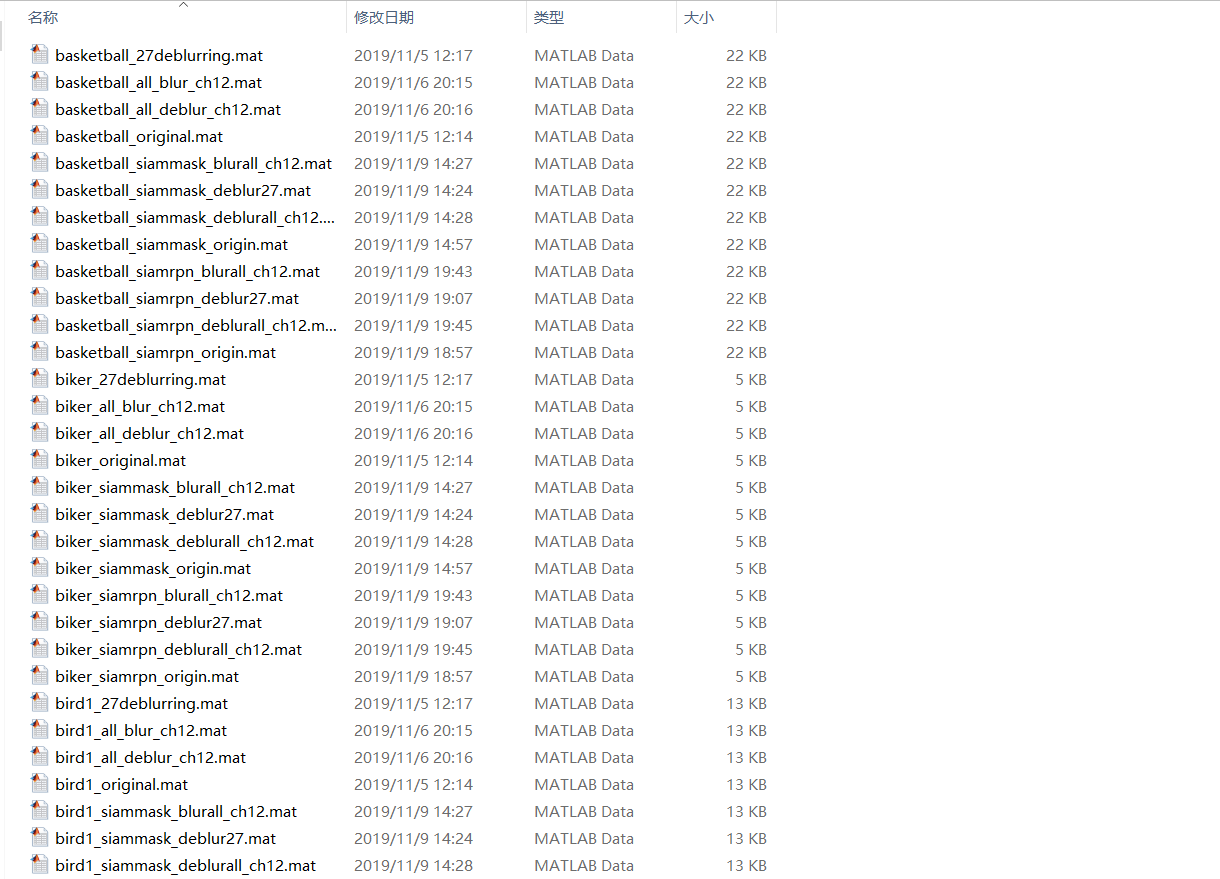Click MATLAB Data type of bird1_27deblurring.mat
This screenshot has height=879, width=1220.
tap(584, 703)
